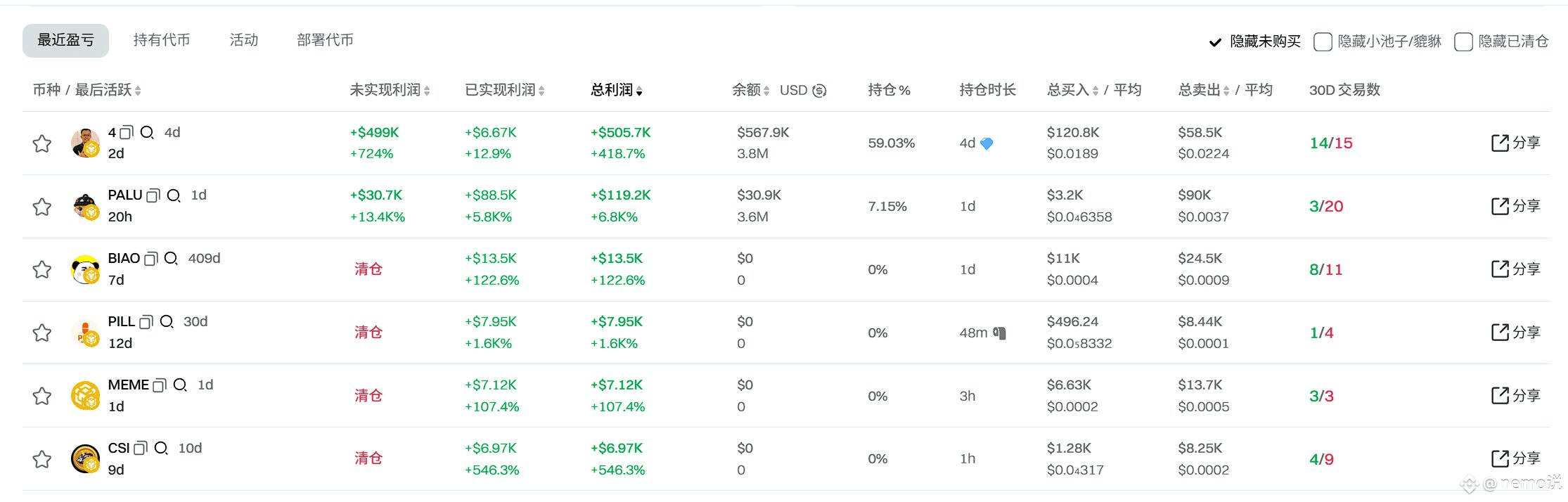The width and height of the screenshot is (1568, 502).
Task: Sort by 未实现利润 column arrows
Action: [427, 91]
